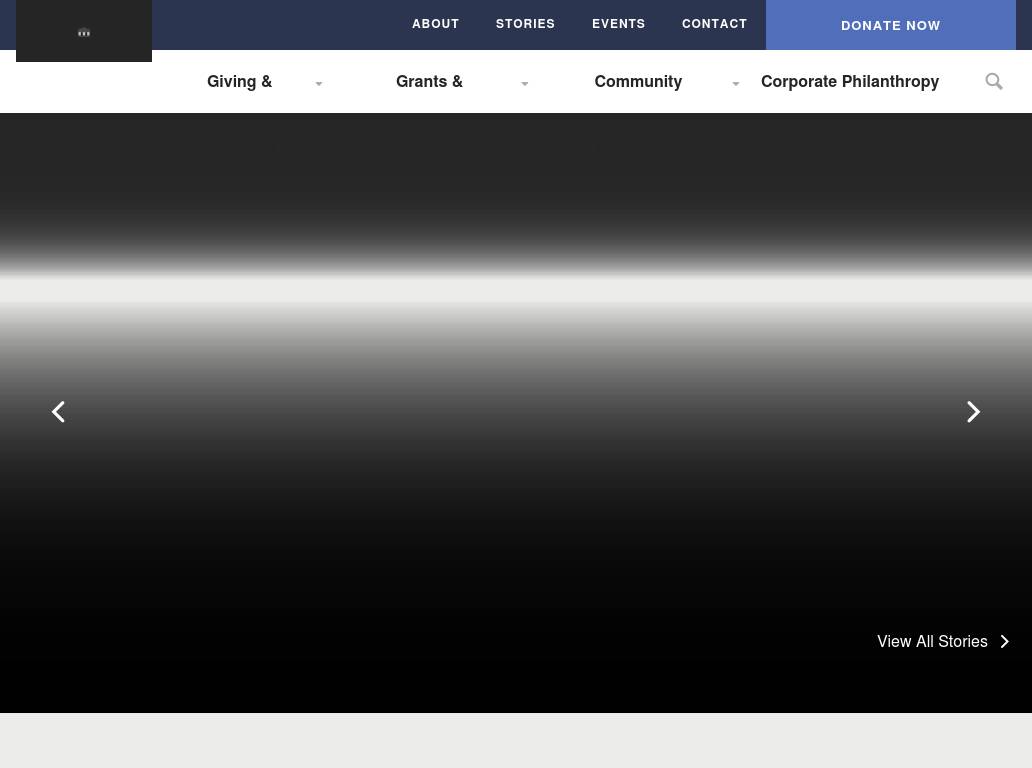Image resolution: width=1032 pixels, height=768 pixels.
Task: Select Grants & menu item
Action: (x=429, y=82)
